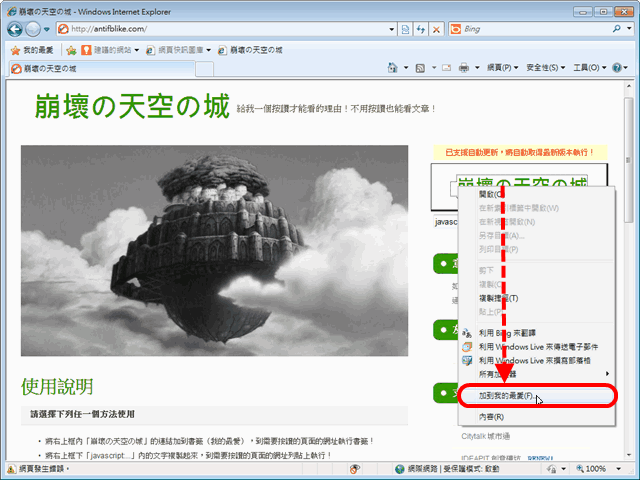
Task: Click the Bing translate icon in context menu
Action: pos(467,333)
